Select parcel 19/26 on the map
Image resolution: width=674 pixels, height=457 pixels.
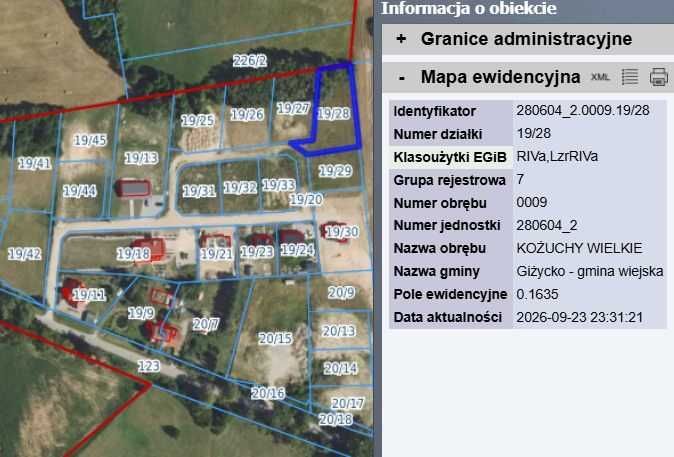(247, 114)
